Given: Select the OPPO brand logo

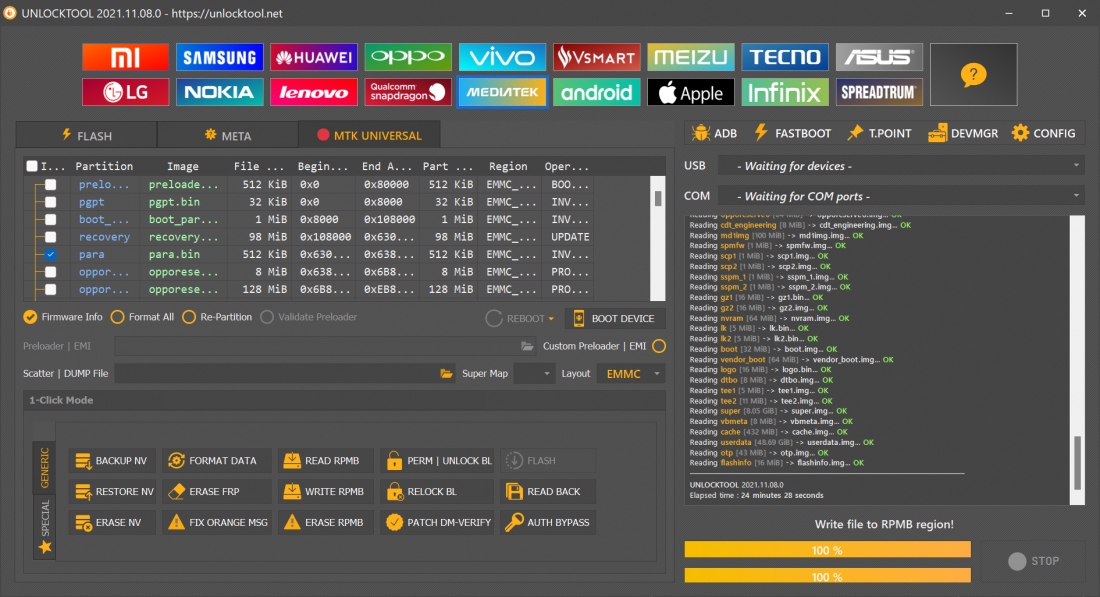Looking at the screenshot, I should point(408,57).
